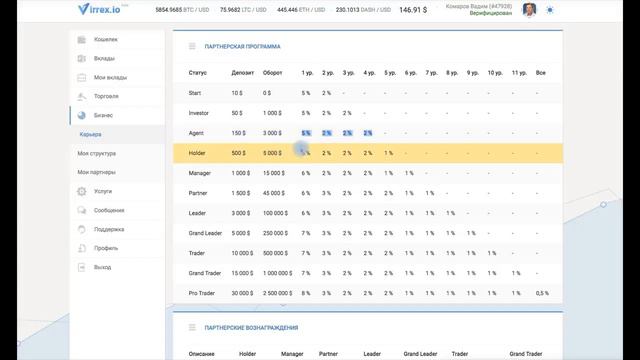
Task: Click the 146.91 $ balance
Action: click(413, 10)
